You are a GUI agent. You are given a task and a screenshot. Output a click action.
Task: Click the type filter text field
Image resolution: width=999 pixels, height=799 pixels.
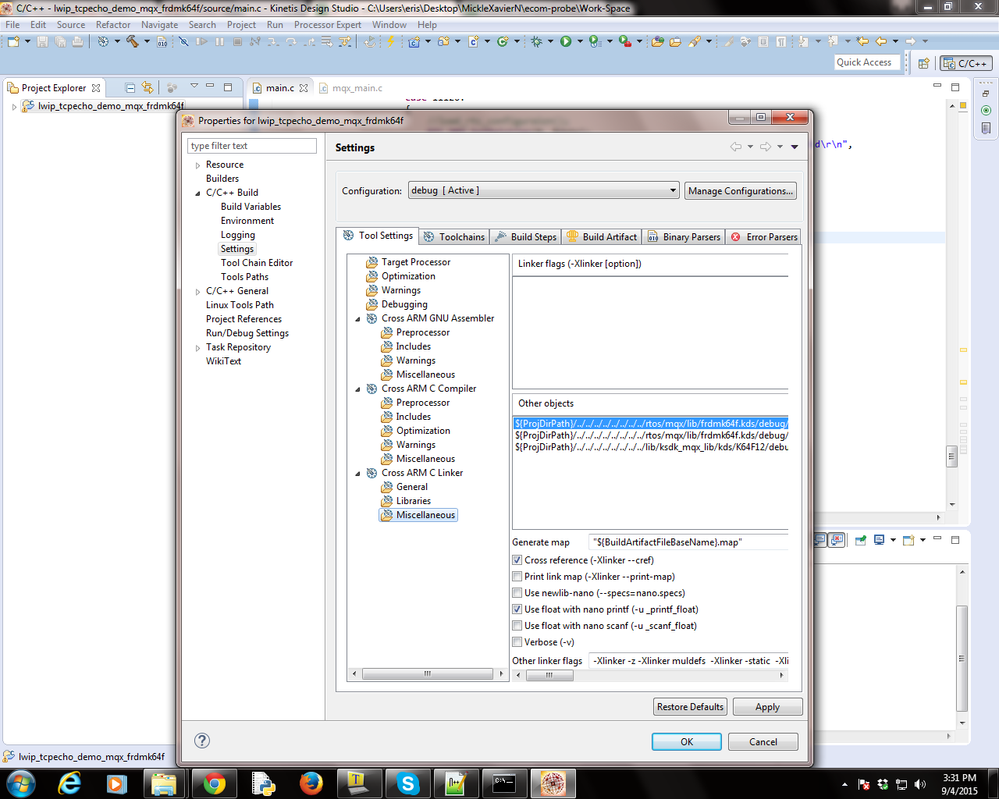252,146
